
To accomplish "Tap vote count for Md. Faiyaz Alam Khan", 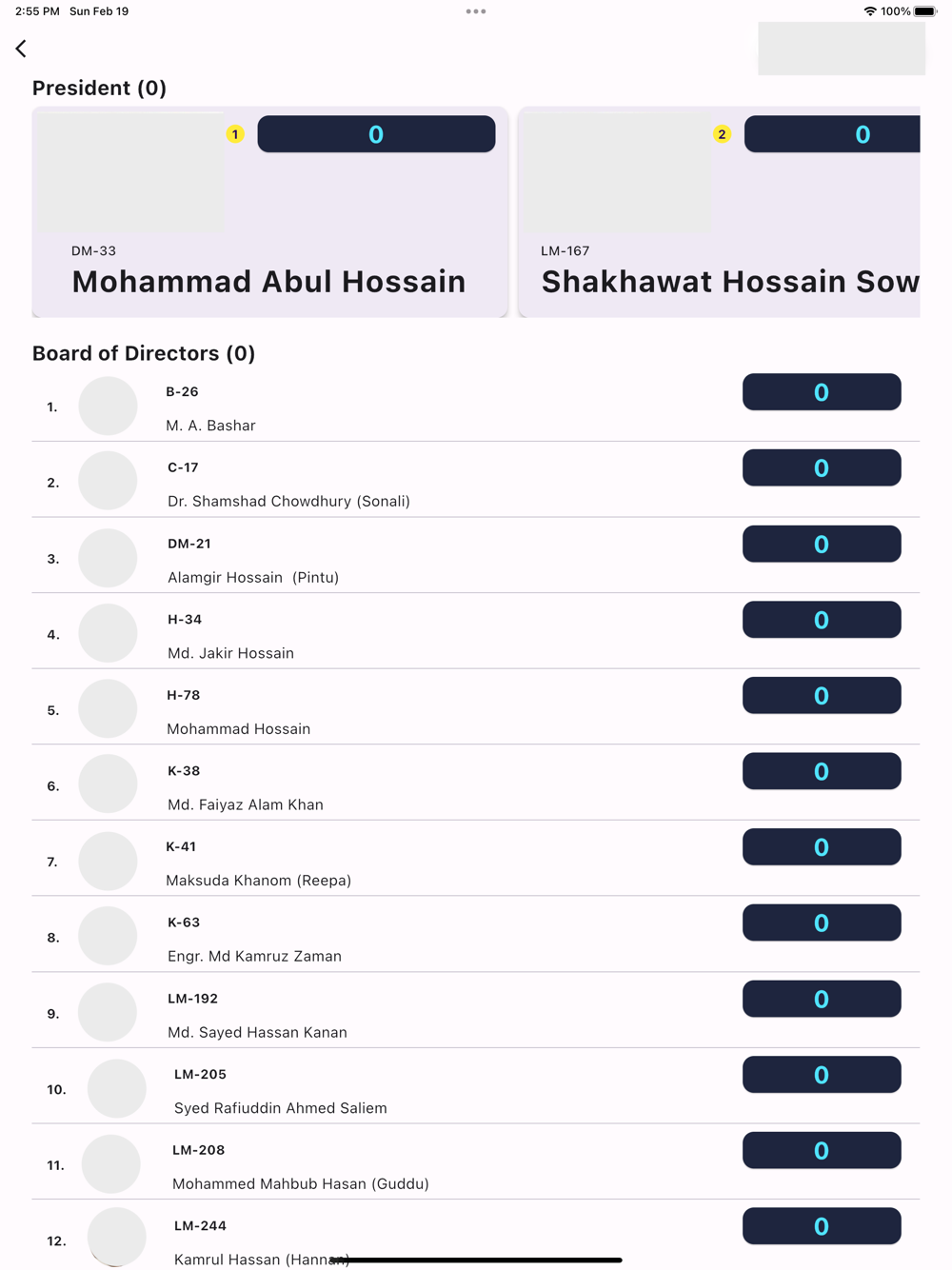I will pyautogui.click(x=822, y=771).
